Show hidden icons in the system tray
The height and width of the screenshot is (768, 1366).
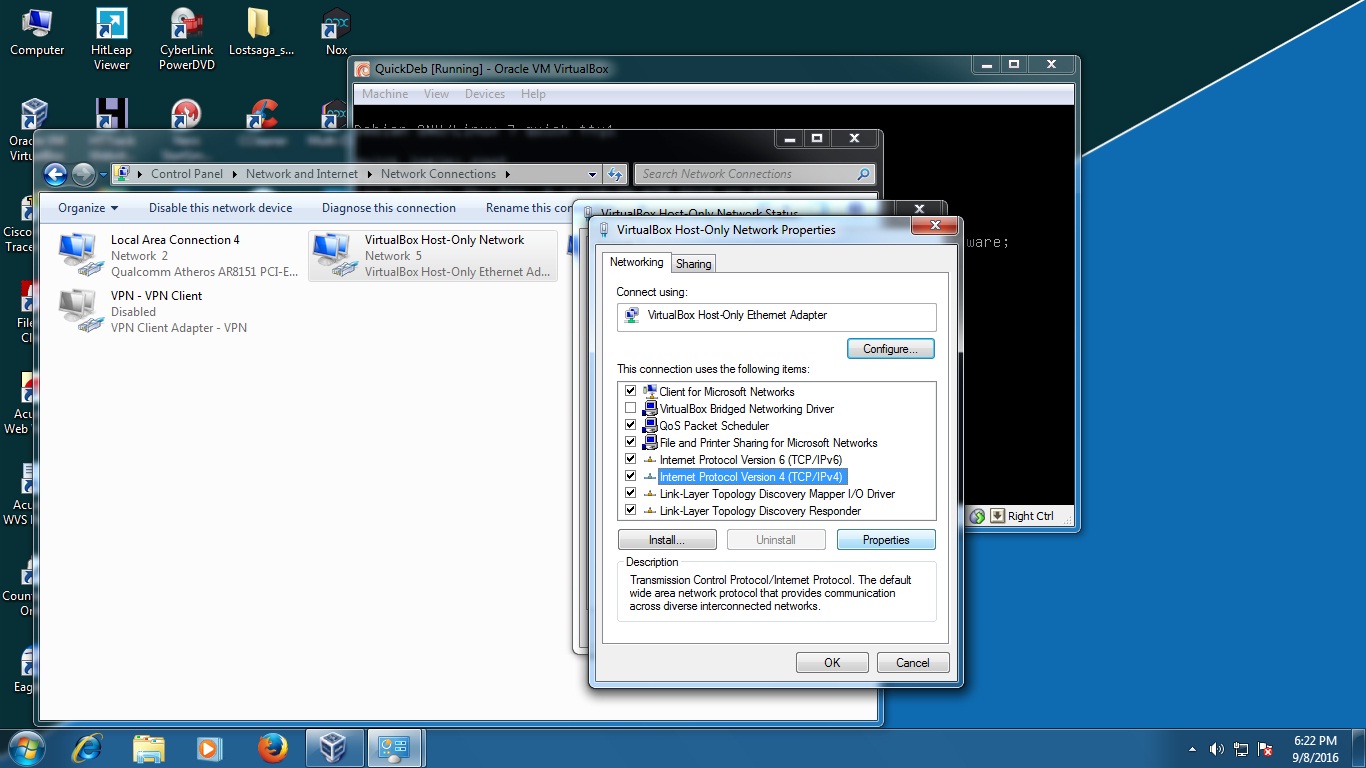(x=1192, y=749)
